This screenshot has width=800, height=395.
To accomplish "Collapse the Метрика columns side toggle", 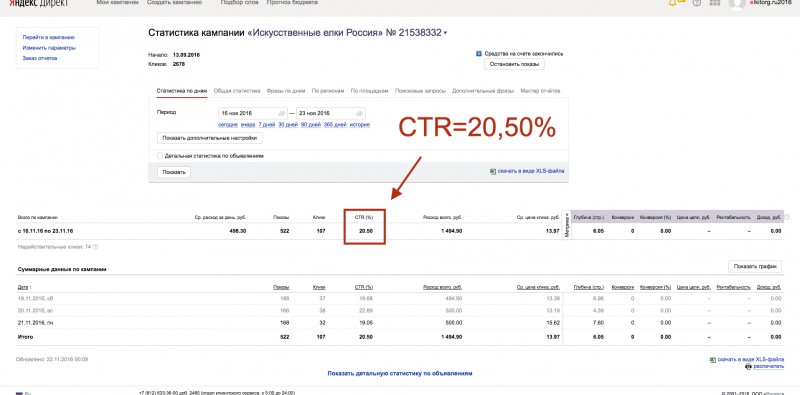I will click(566, 225).
